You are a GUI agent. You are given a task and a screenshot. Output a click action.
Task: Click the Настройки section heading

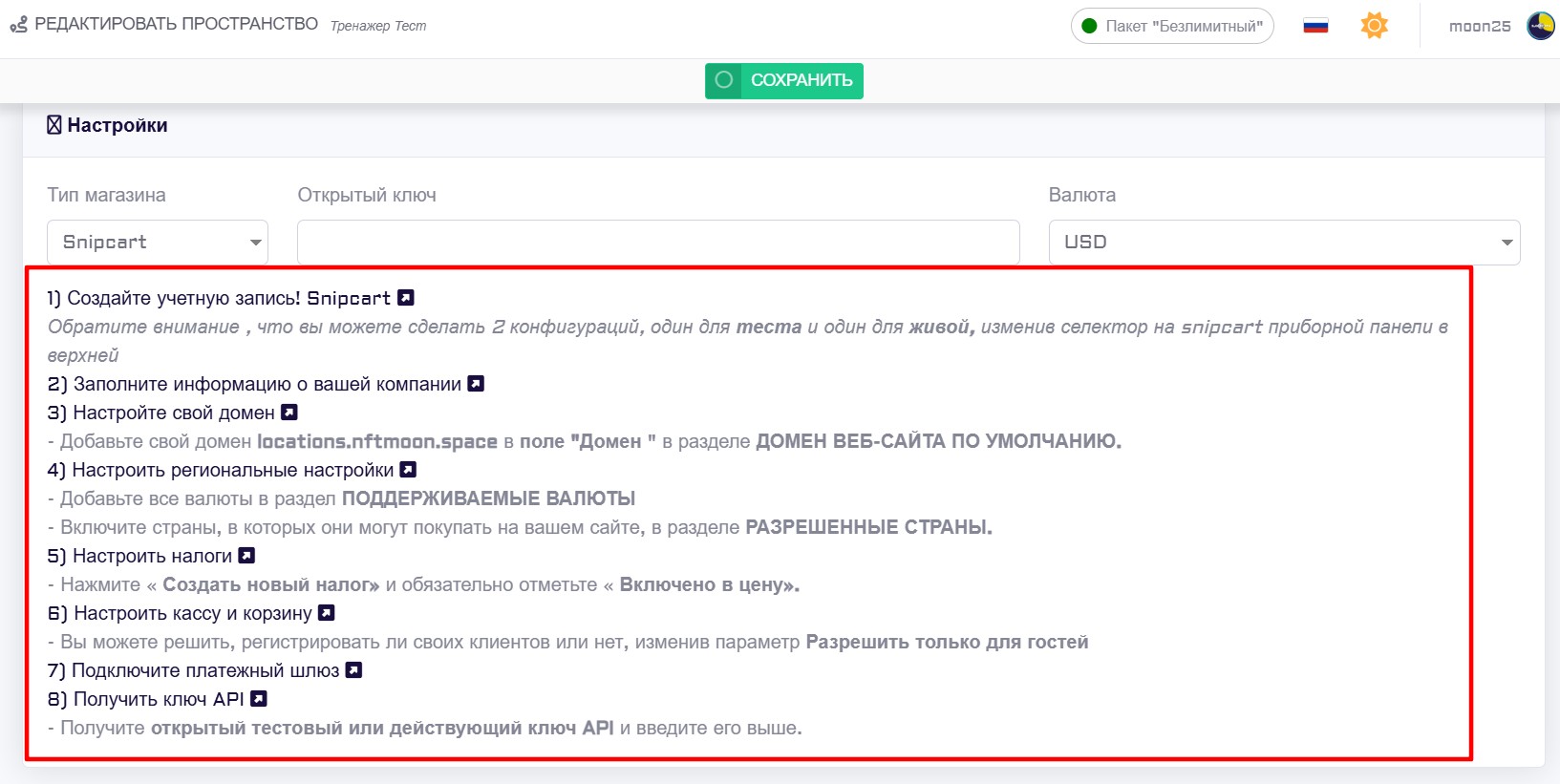pos(118,125)
